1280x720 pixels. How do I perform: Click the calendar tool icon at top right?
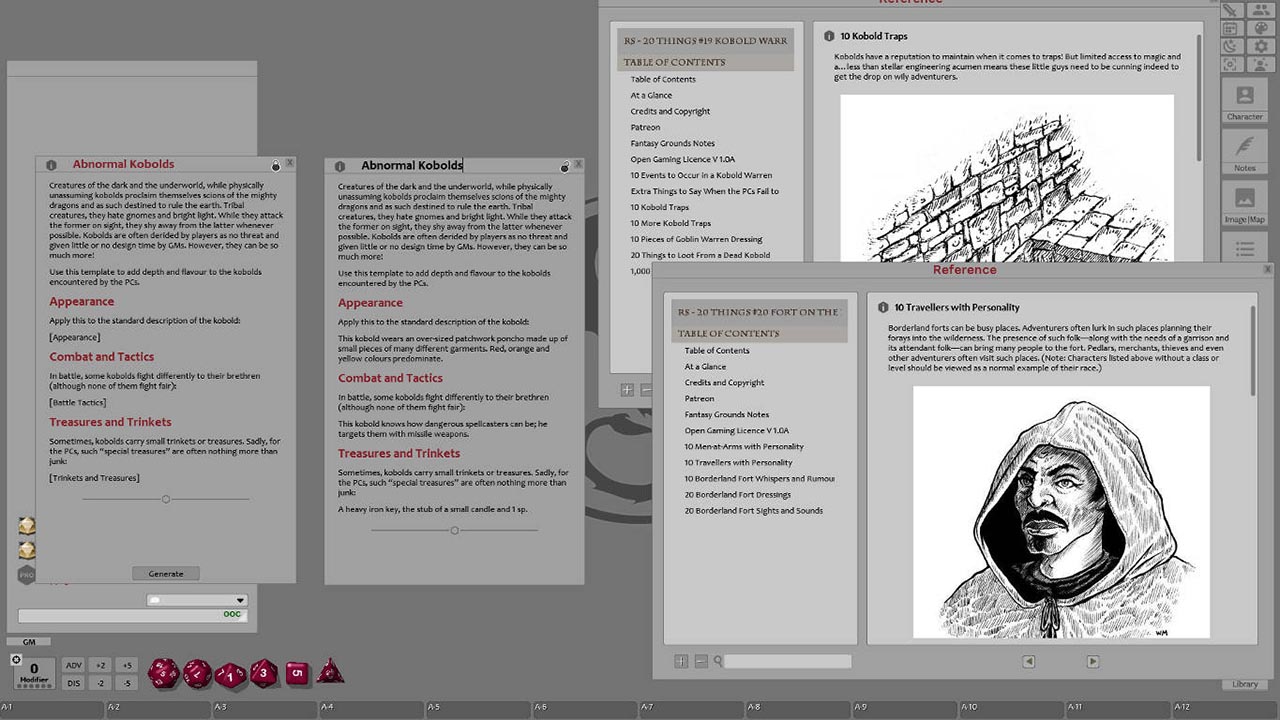point(1232,28)
